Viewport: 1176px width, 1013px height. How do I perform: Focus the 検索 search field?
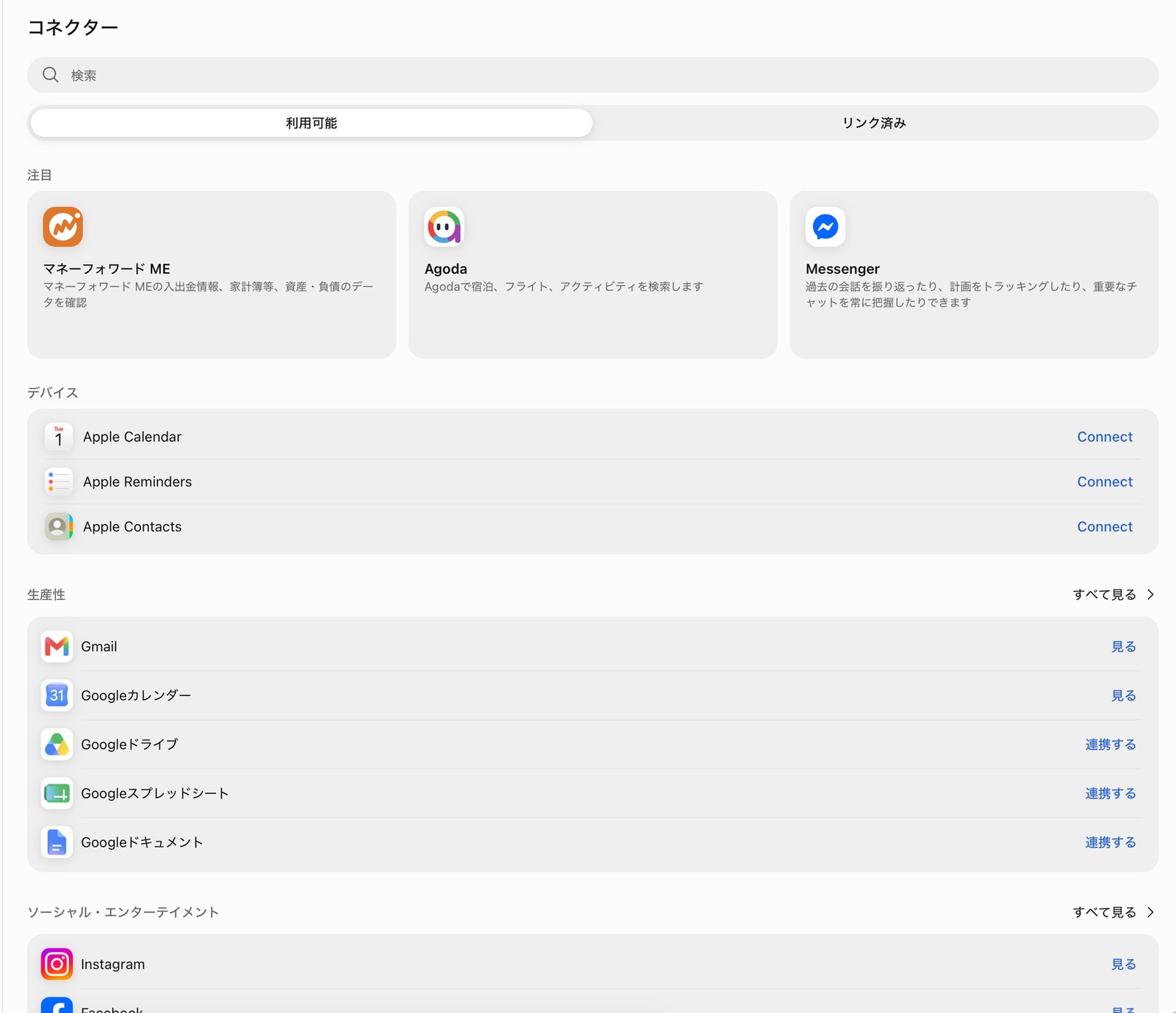pos(593,75)
